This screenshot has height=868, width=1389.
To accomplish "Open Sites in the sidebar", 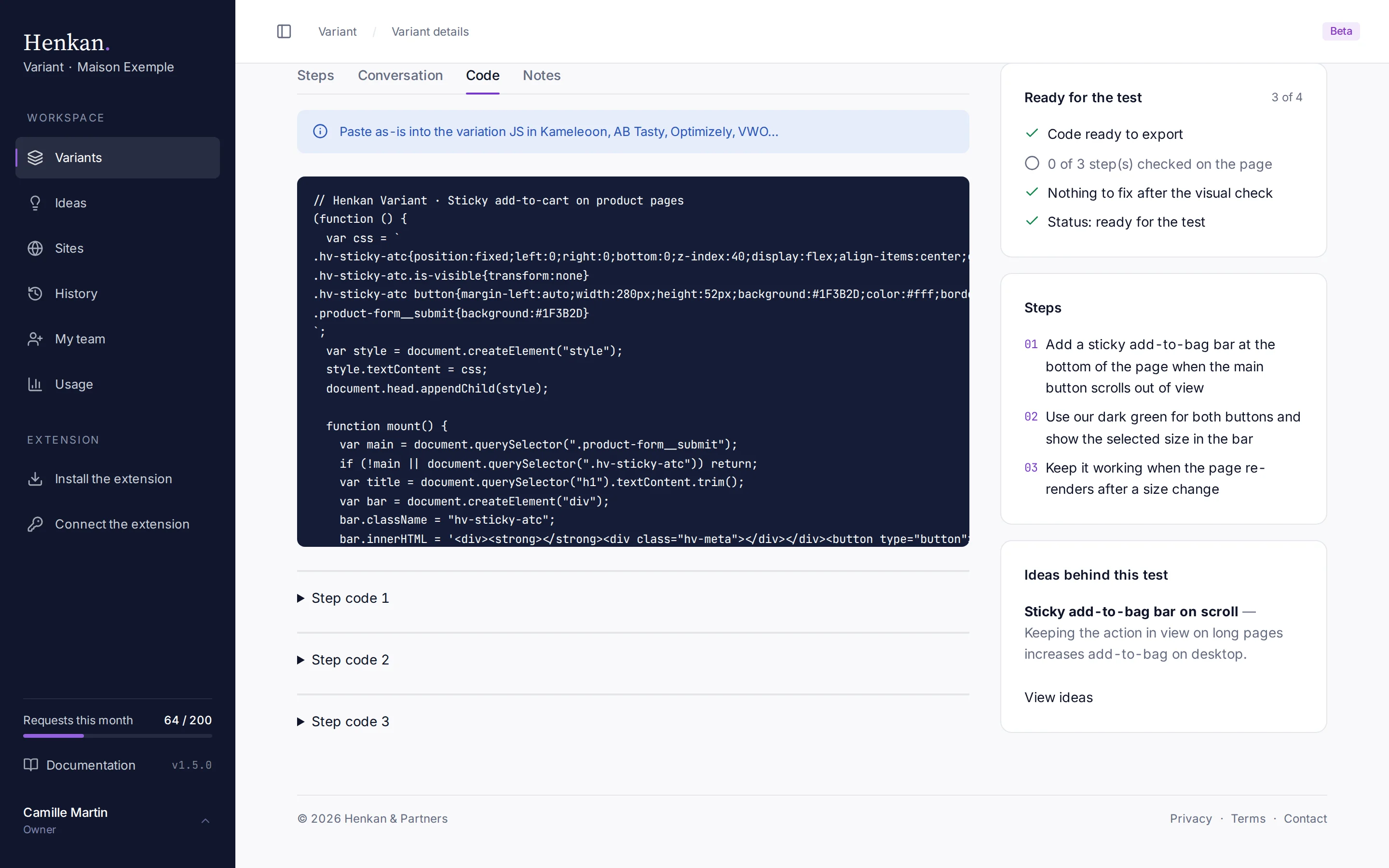I will (x=118, y=248).
